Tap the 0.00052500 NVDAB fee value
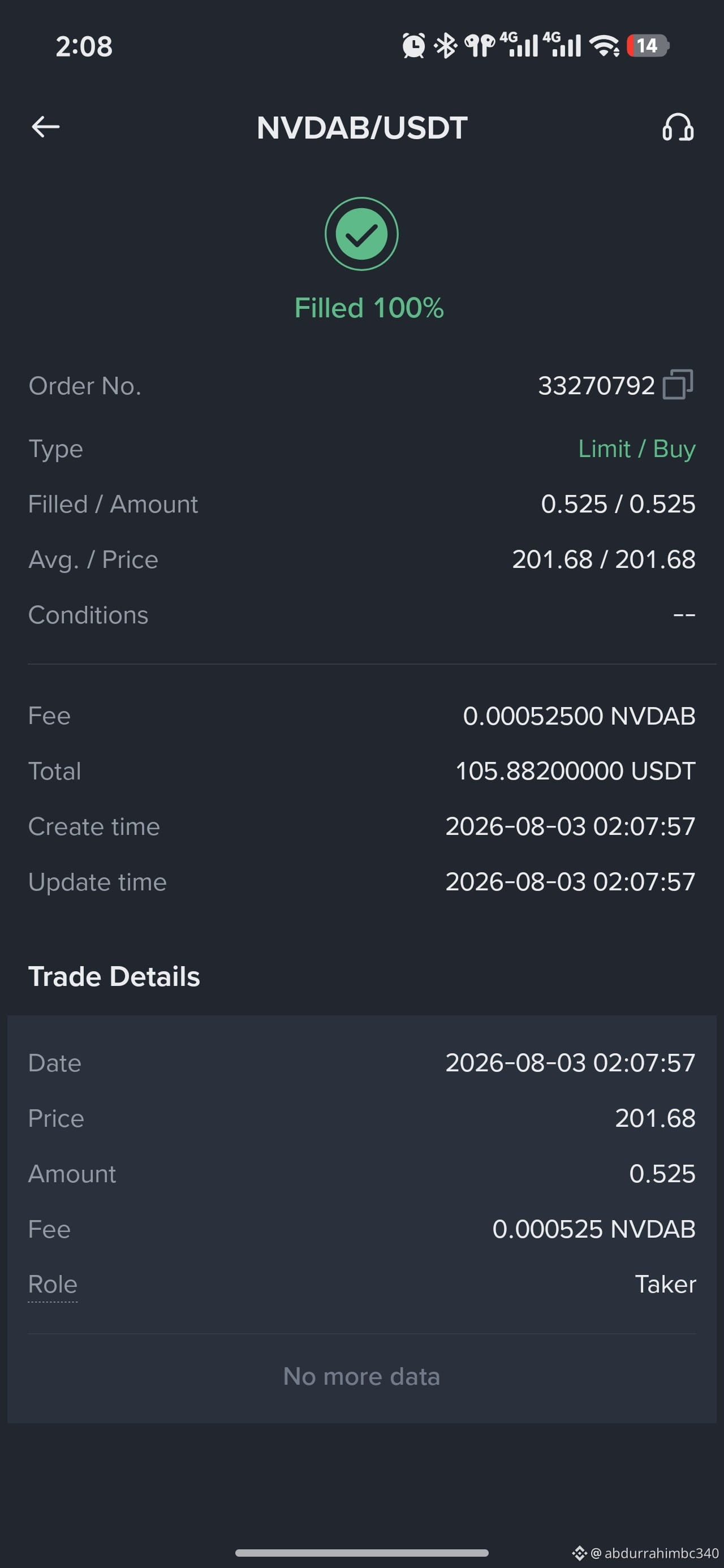The image size is (724, 1568). [579, 716]
